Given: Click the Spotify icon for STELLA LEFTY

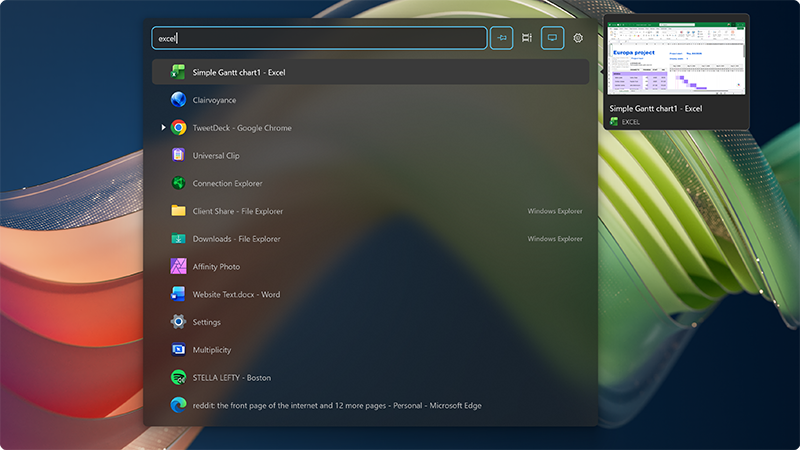Looking at the screenshot, I should click(x=178, y=378).
